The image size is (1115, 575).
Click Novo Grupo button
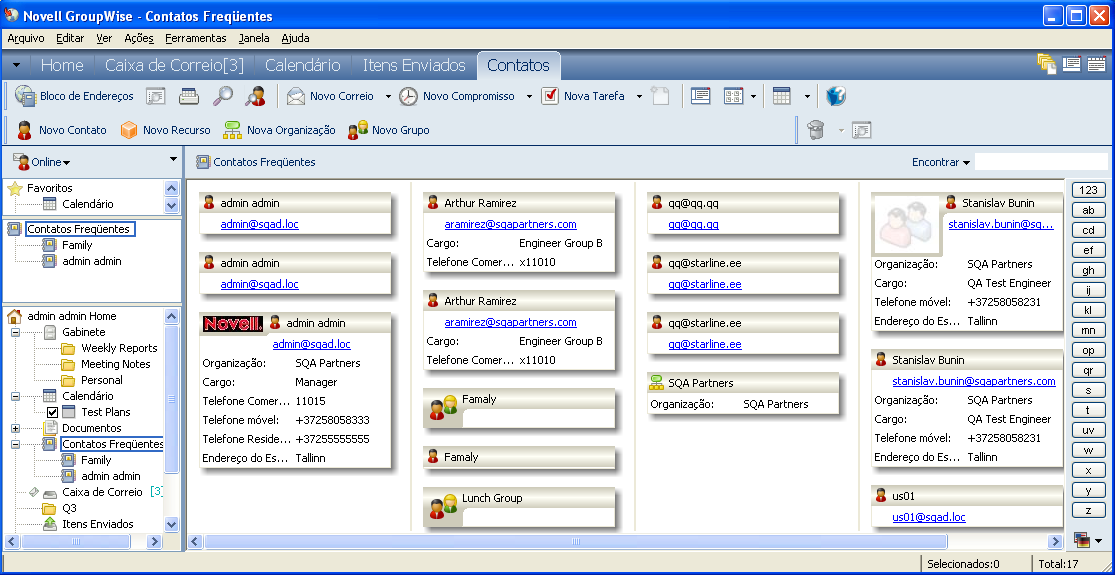[388, 130]
